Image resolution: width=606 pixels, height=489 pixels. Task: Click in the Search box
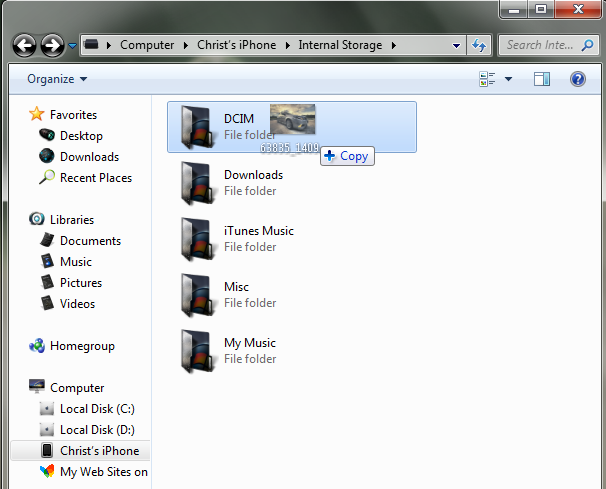point(538,45)
